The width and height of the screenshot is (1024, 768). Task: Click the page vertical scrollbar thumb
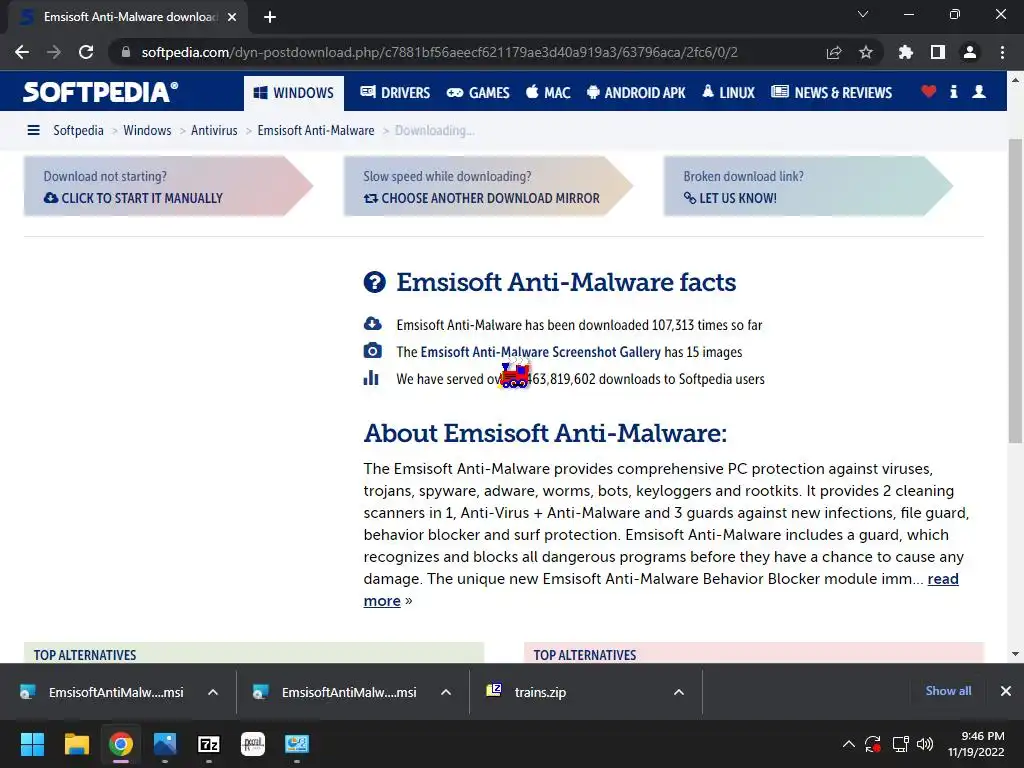[x=1015, y=291]
